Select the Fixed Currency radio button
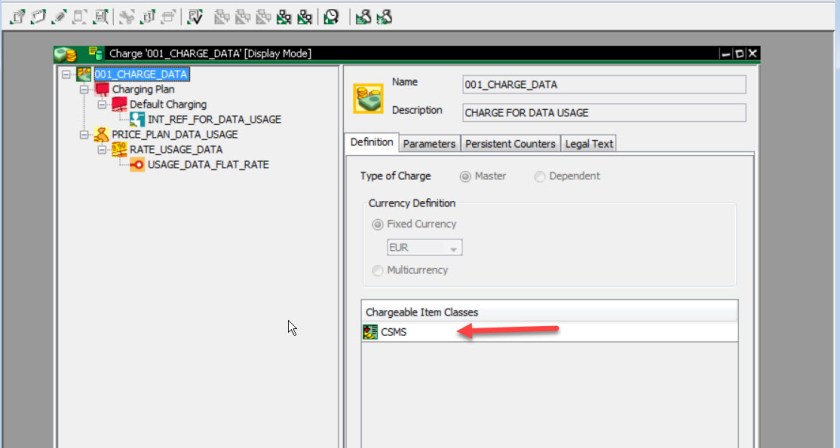 (x=378, y=225)
